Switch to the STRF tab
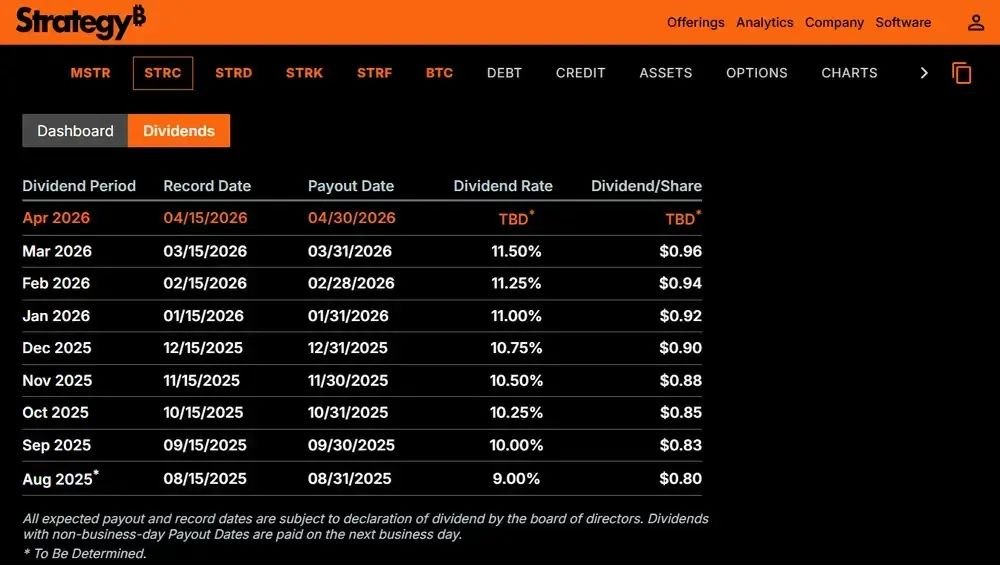1000x565 pixels. click(374, 73)
